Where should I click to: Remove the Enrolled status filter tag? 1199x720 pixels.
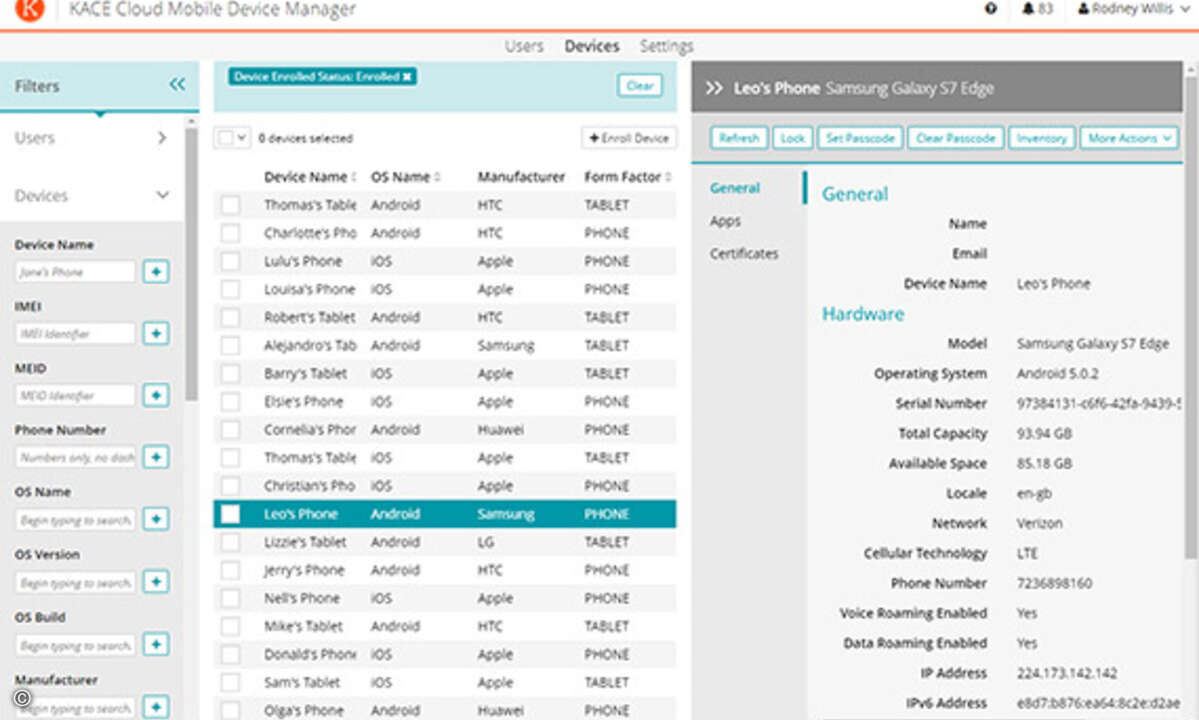click(x=407, y=76)
